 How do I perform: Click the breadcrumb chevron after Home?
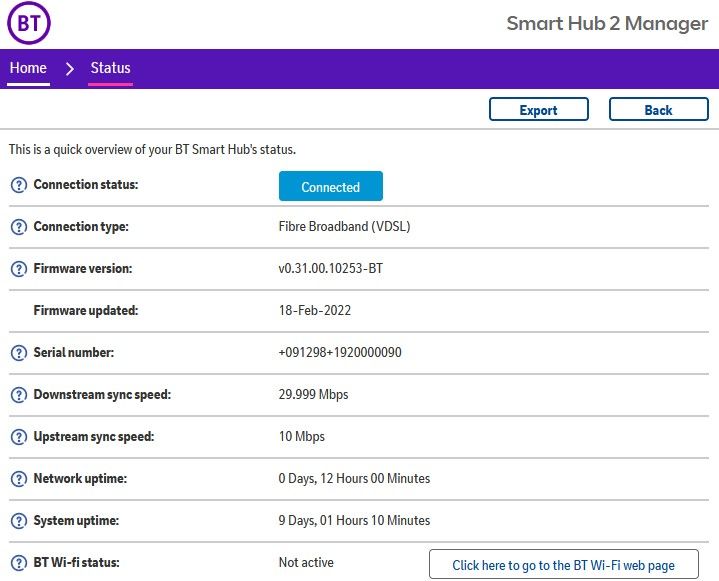pyautogui.click(x=69, y=68)
